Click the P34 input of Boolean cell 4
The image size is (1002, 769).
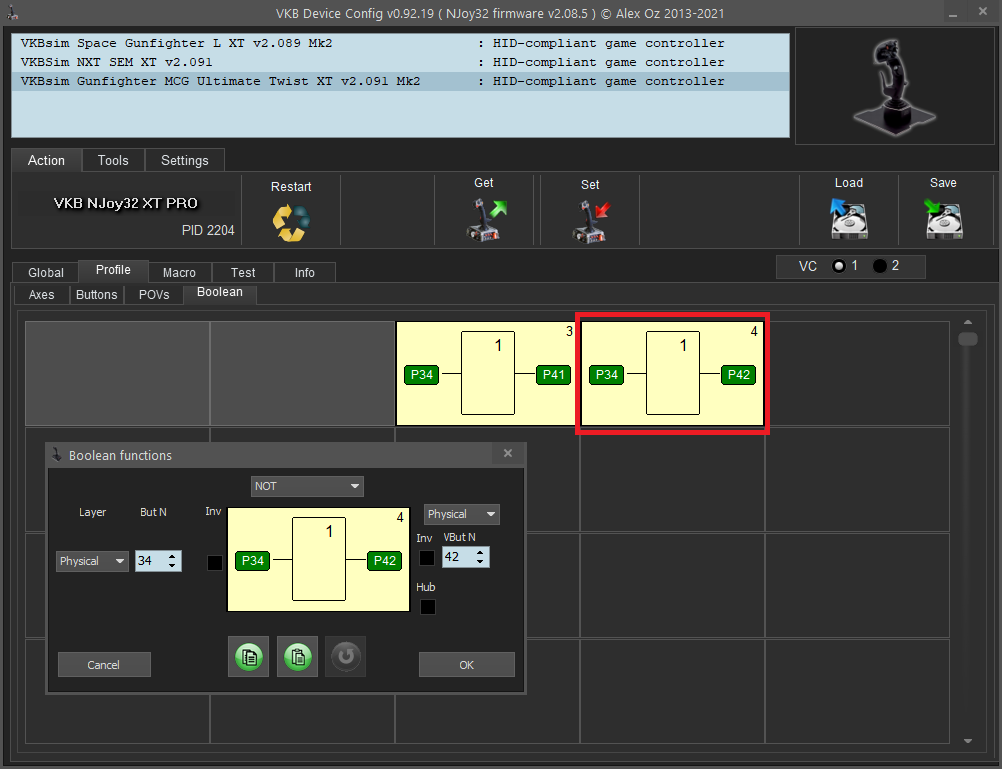[606, 375]
